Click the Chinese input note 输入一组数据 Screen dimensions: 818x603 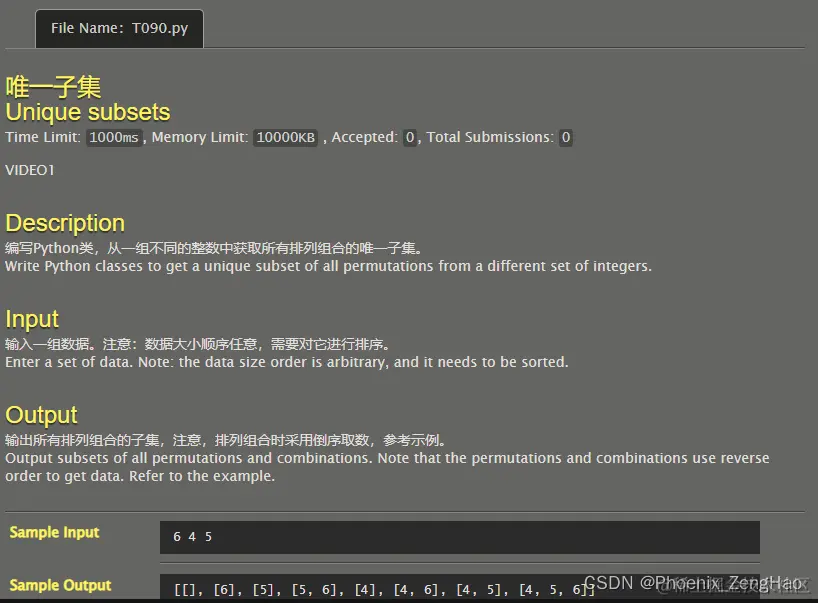pos(197,344)
